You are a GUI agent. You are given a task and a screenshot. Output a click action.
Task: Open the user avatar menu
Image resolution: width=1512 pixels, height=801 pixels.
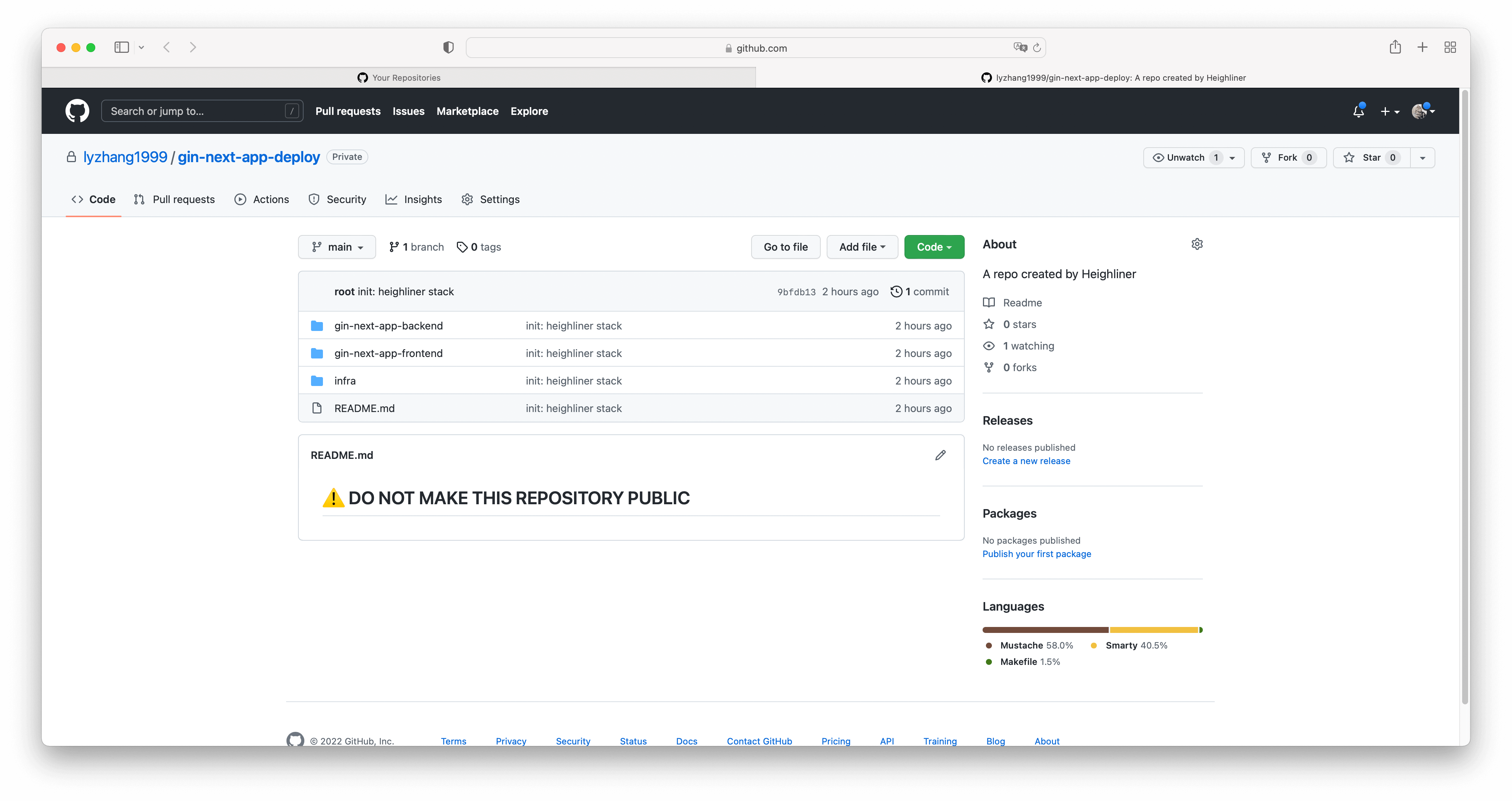point(1423,111)
